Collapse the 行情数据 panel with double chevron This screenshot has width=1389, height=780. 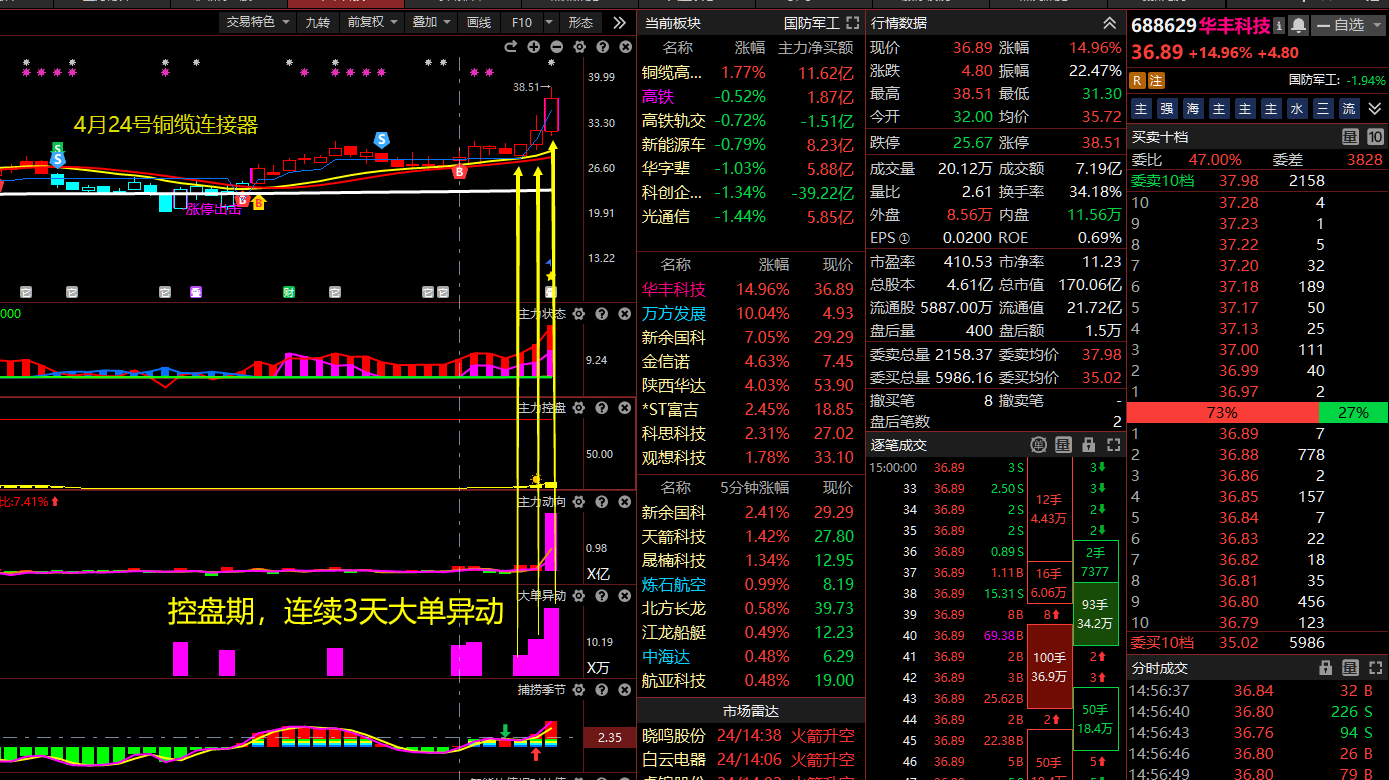[x=1109, y=22]
